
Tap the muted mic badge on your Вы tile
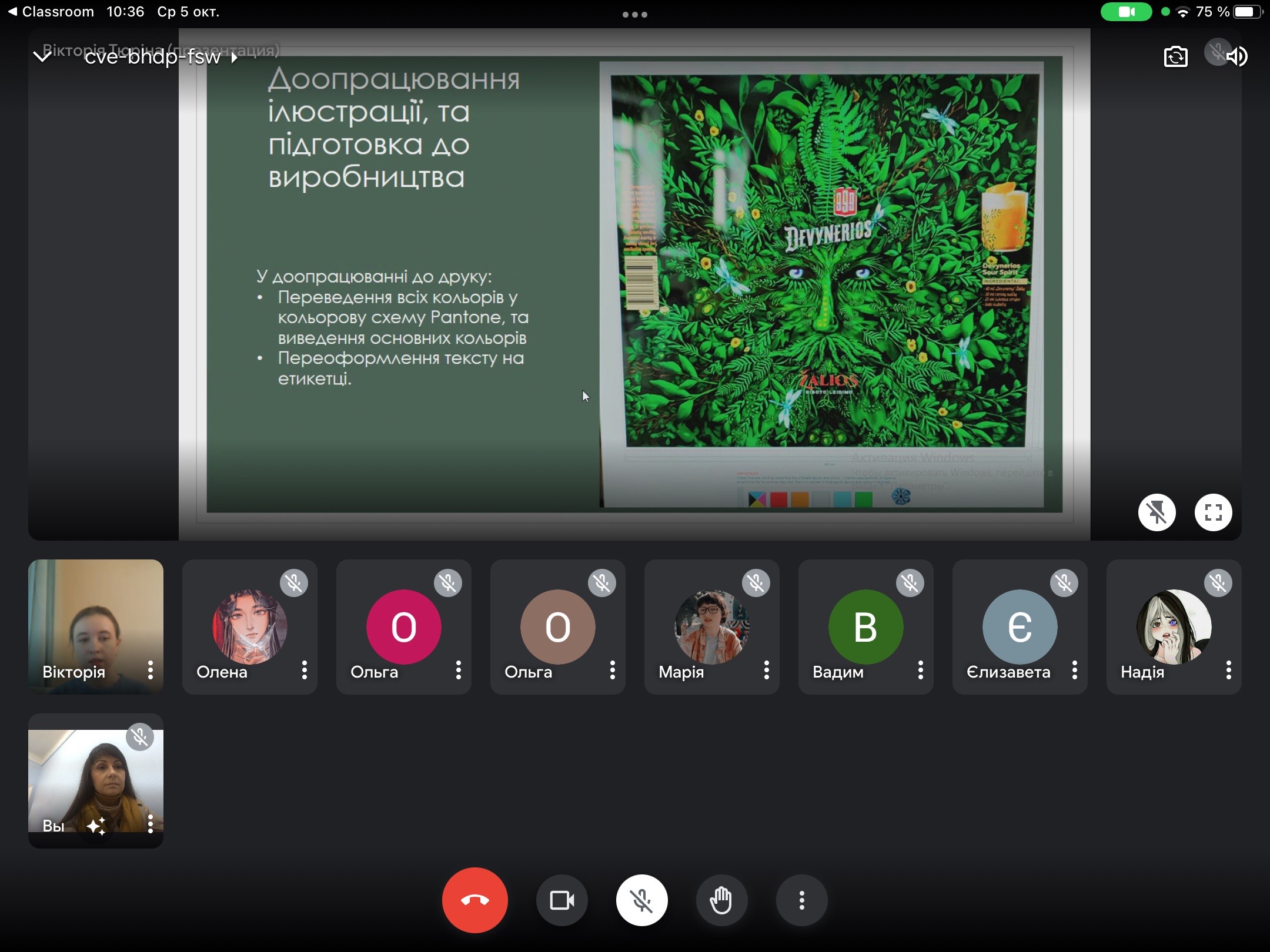(x=140, y=737)
